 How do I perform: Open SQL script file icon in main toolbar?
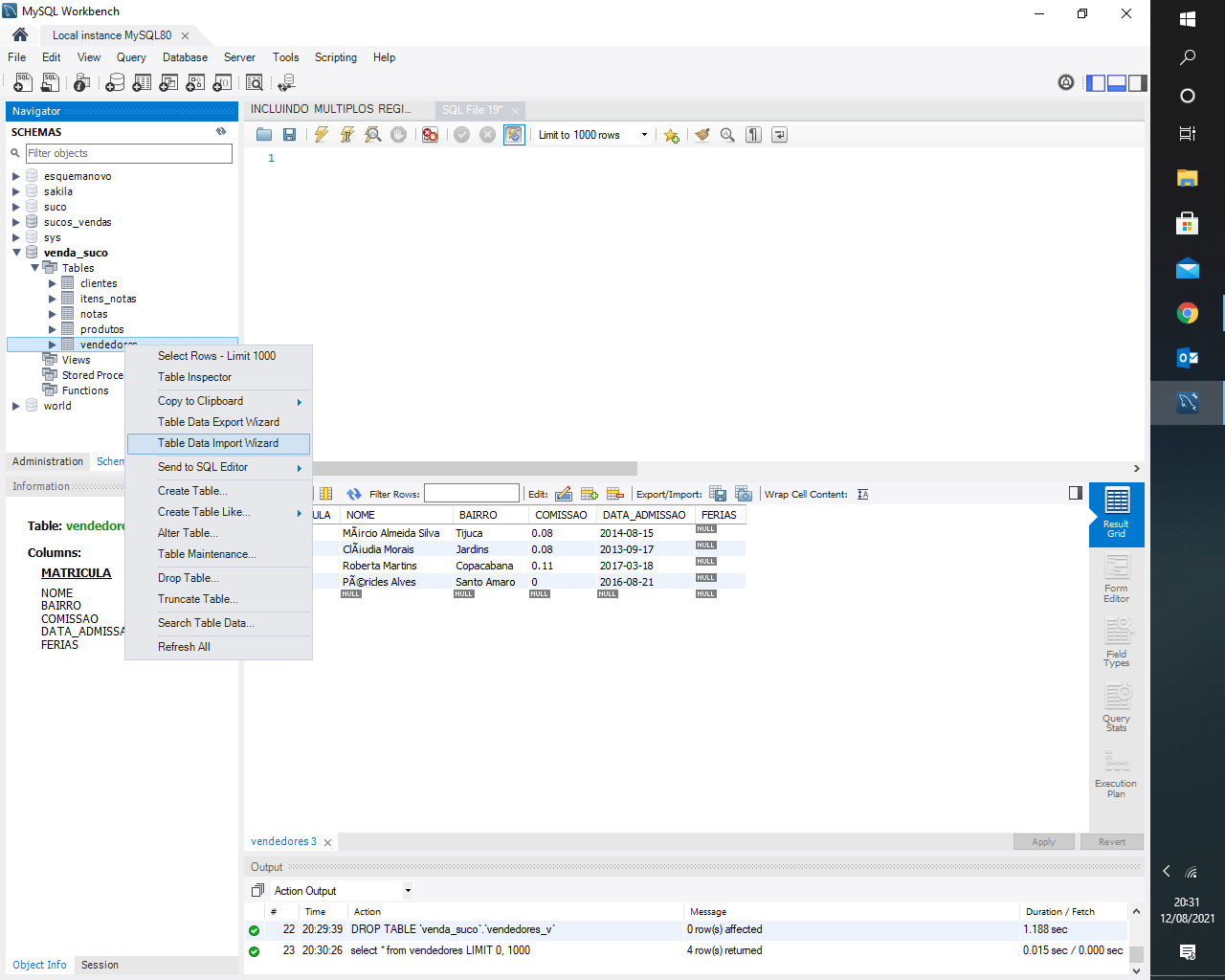pos(50,83)
